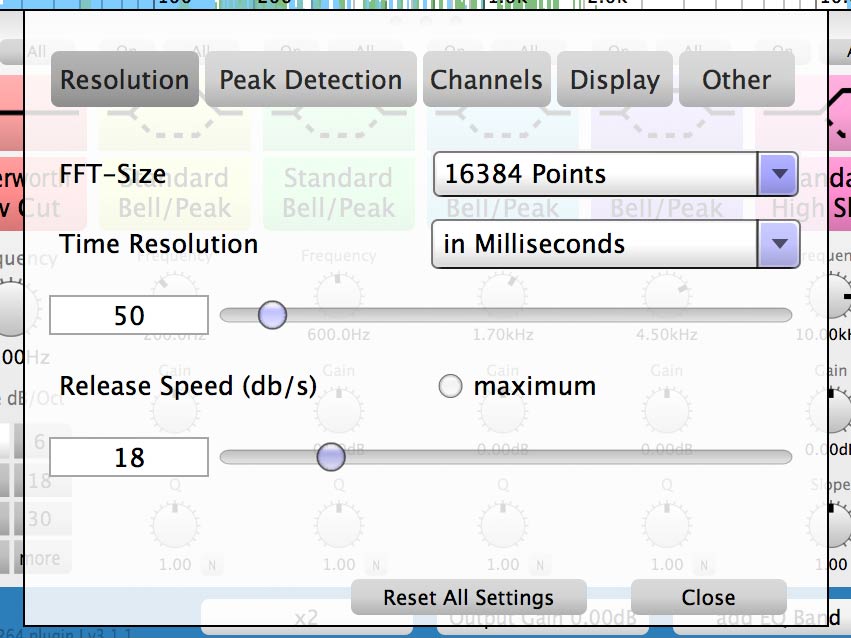Click the 'more' slope option on left

(x=40, y=558)
